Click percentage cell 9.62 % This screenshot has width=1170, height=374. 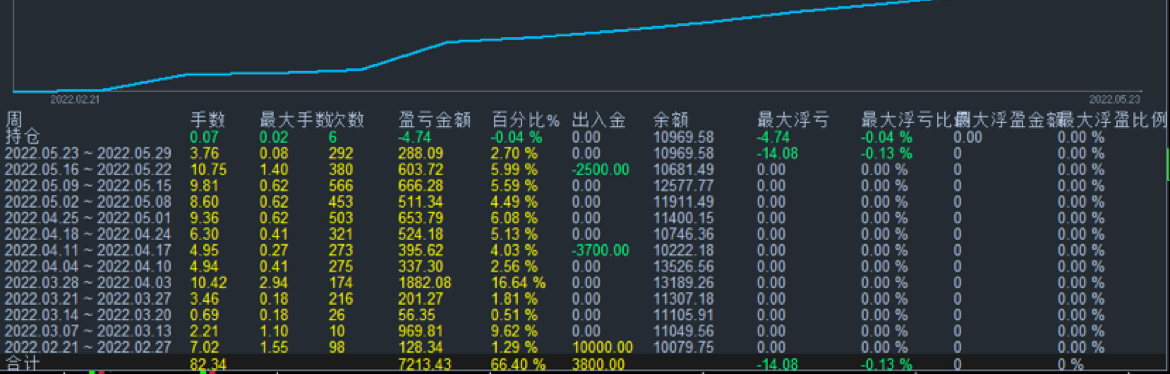[x=514, y=331]
